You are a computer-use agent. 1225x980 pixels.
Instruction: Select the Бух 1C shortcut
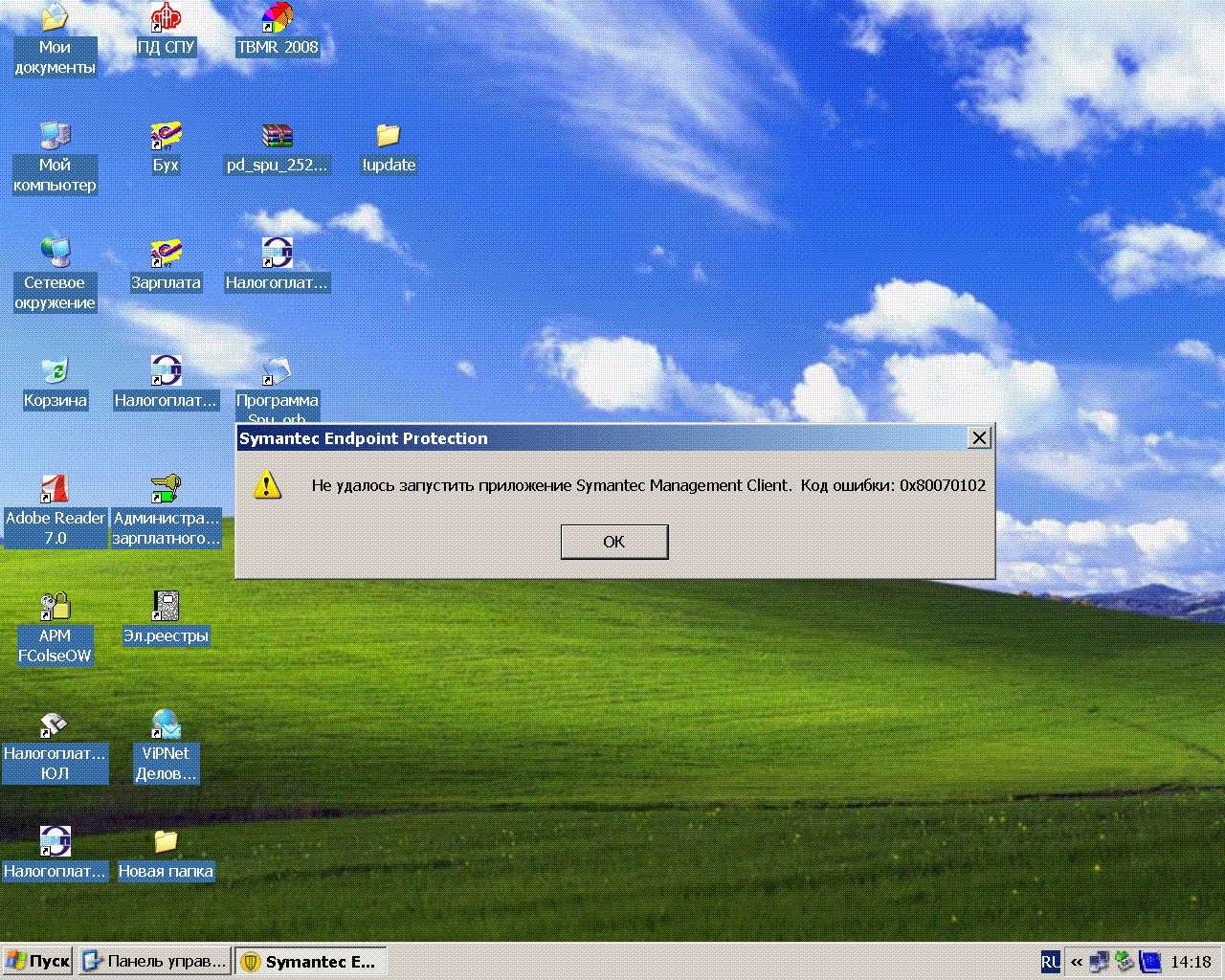tap(166, 148)
